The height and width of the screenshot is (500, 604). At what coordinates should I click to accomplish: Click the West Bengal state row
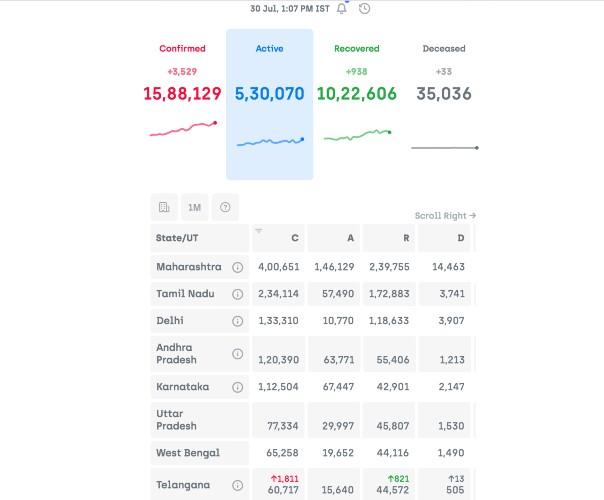tap(188, 452)
